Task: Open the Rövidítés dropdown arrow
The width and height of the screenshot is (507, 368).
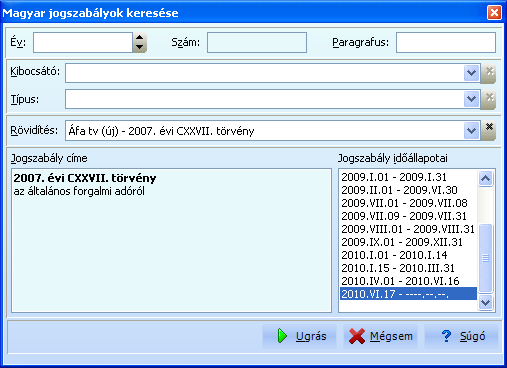Action: 471,130
